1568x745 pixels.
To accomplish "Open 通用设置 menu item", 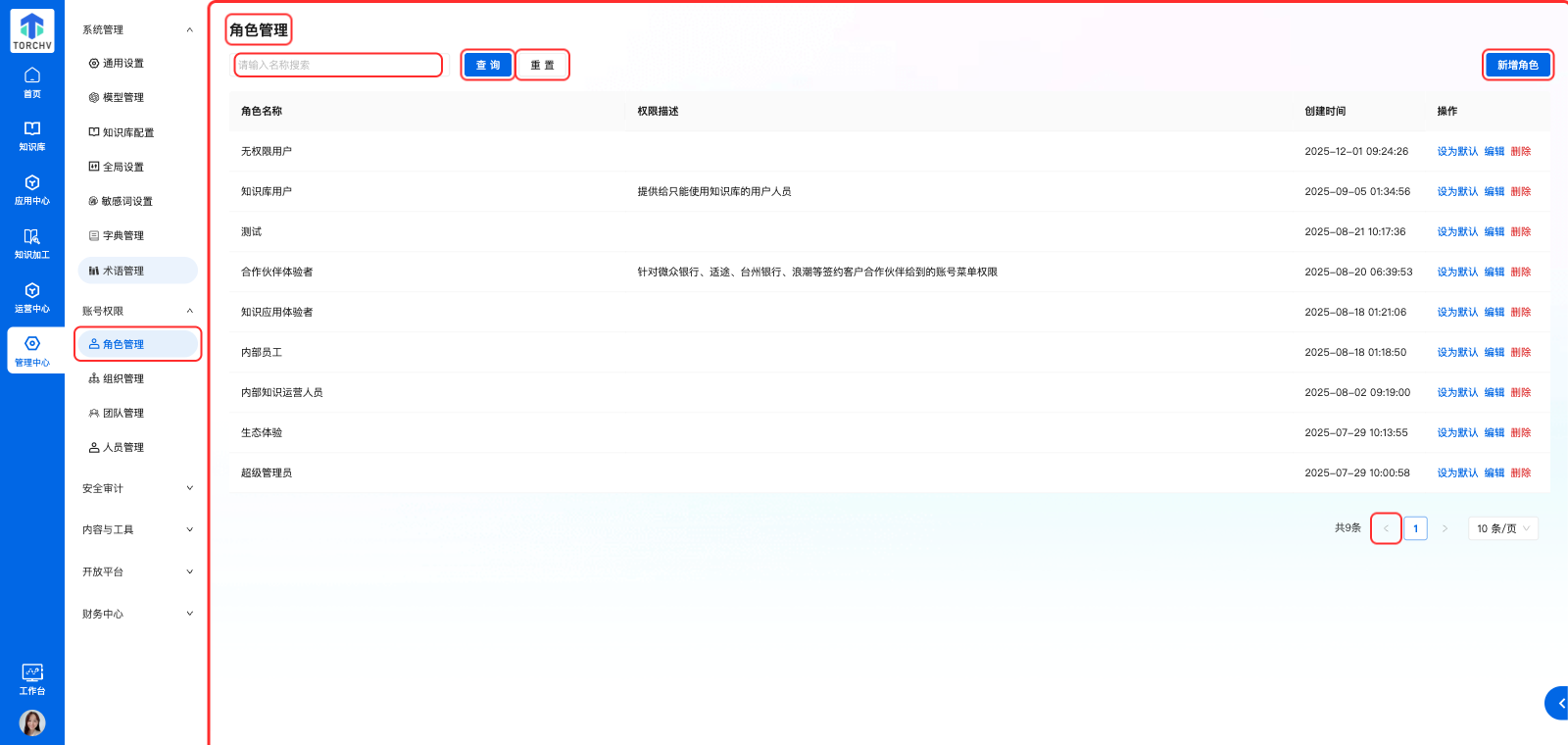I will click(x=137, y=64).
